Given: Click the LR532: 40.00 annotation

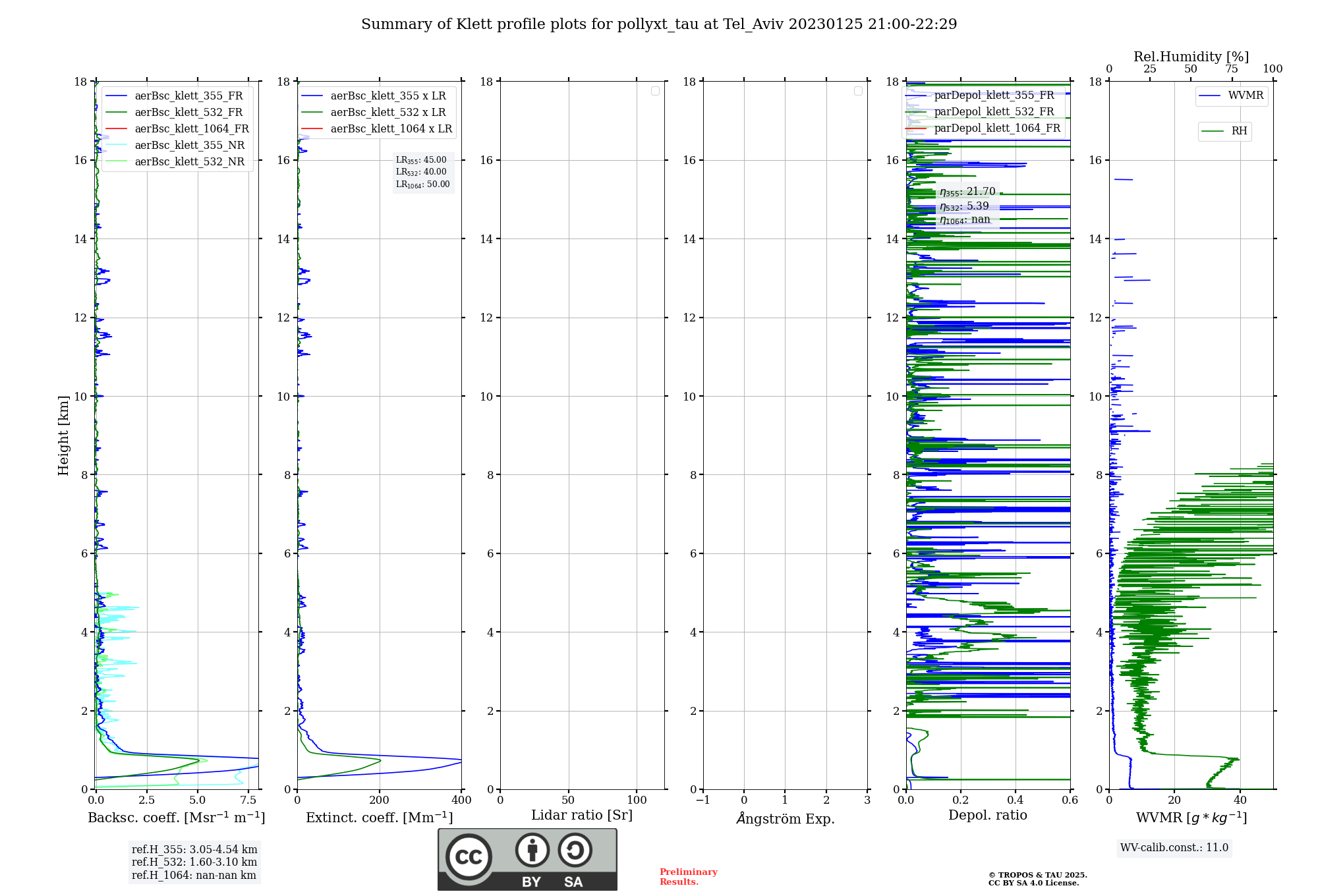Looking at the screenshot, I should click(x=421, y=172).
